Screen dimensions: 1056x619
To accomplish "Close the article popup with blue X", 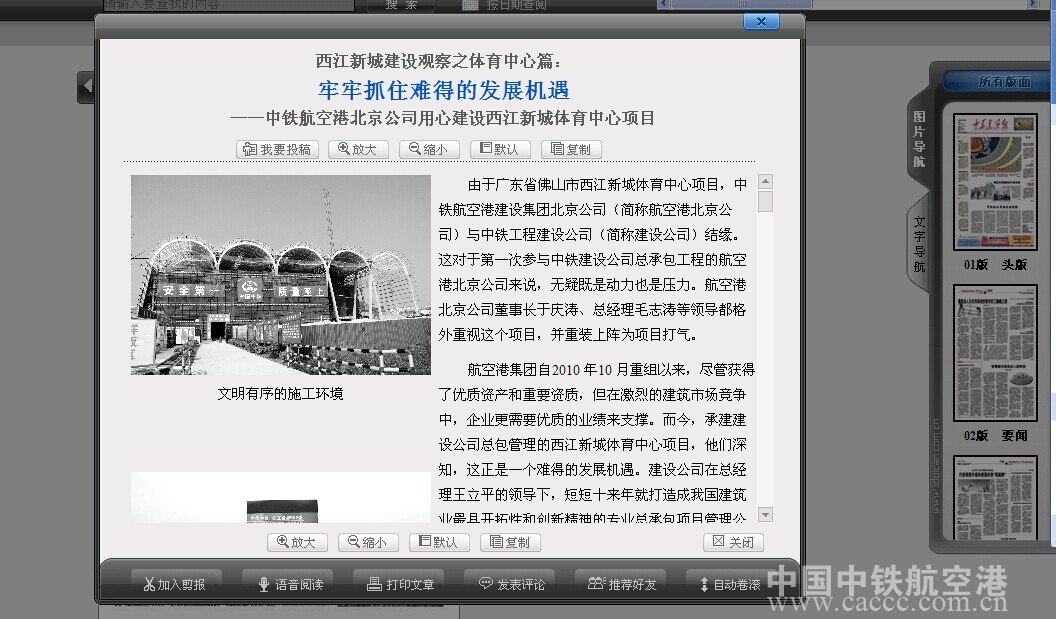I will [761, 22].
